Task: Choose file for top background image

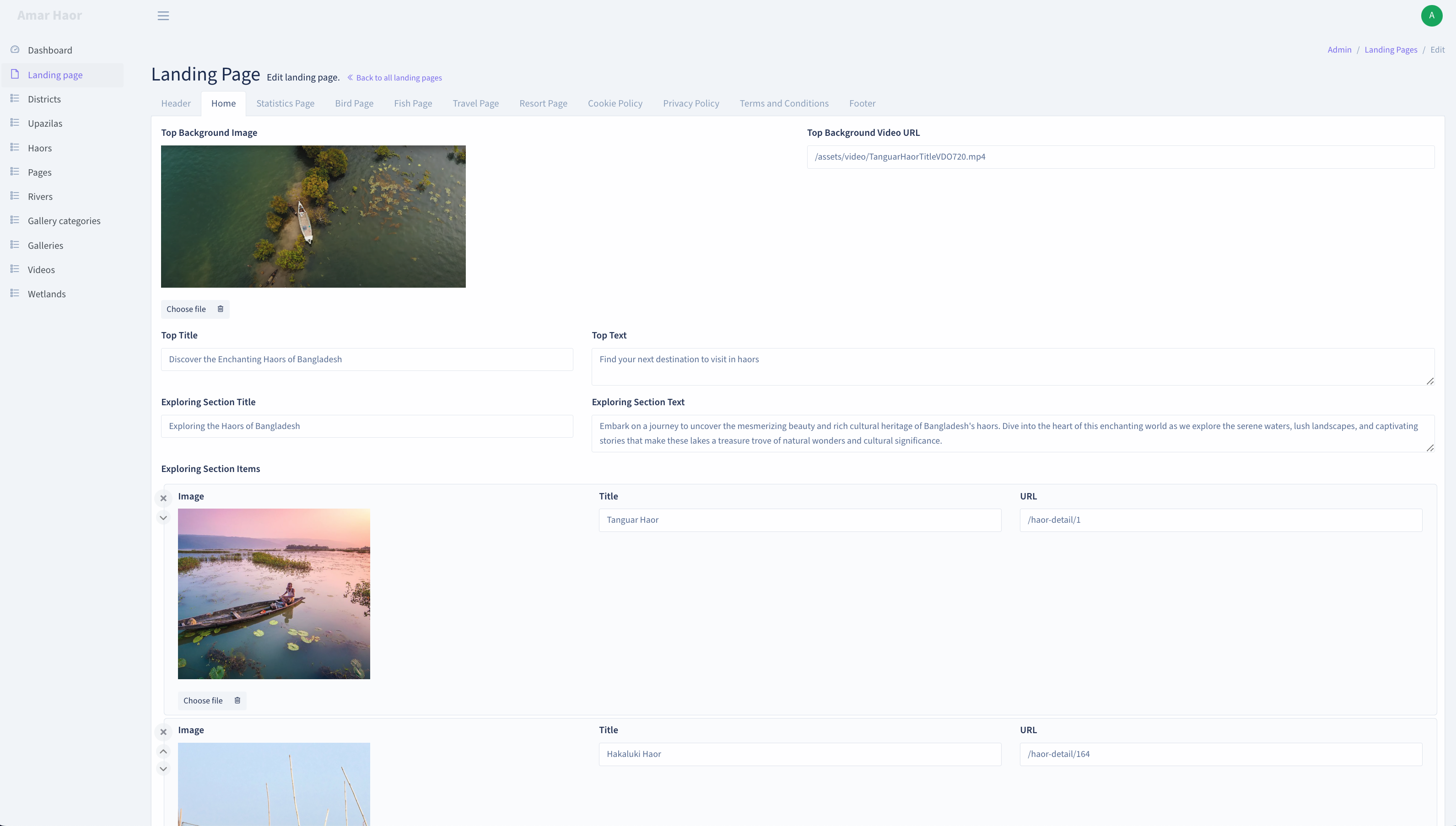Action: pos(186,309)
